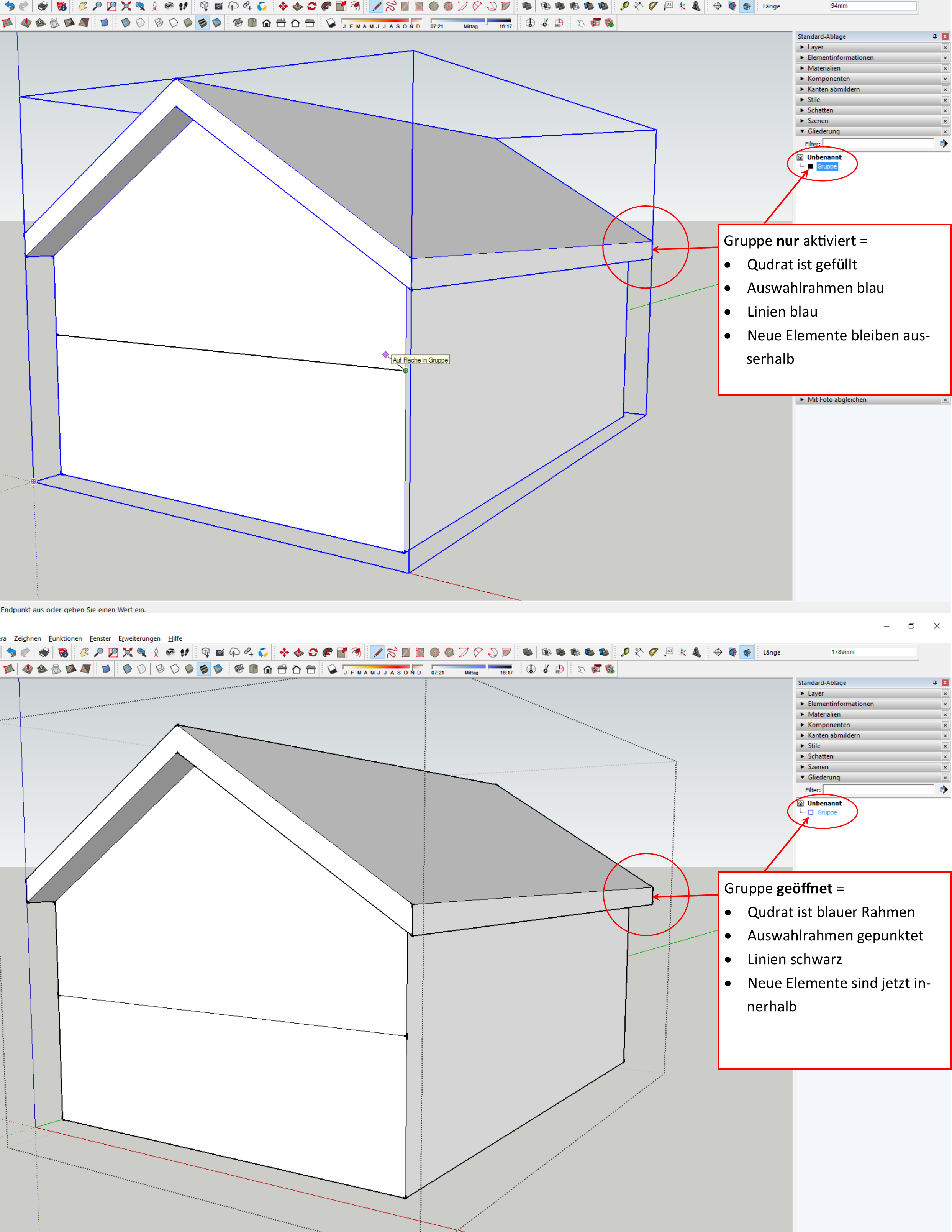
Task: Select the Protractor tool in lower toolbar
Action: point(654,653)
